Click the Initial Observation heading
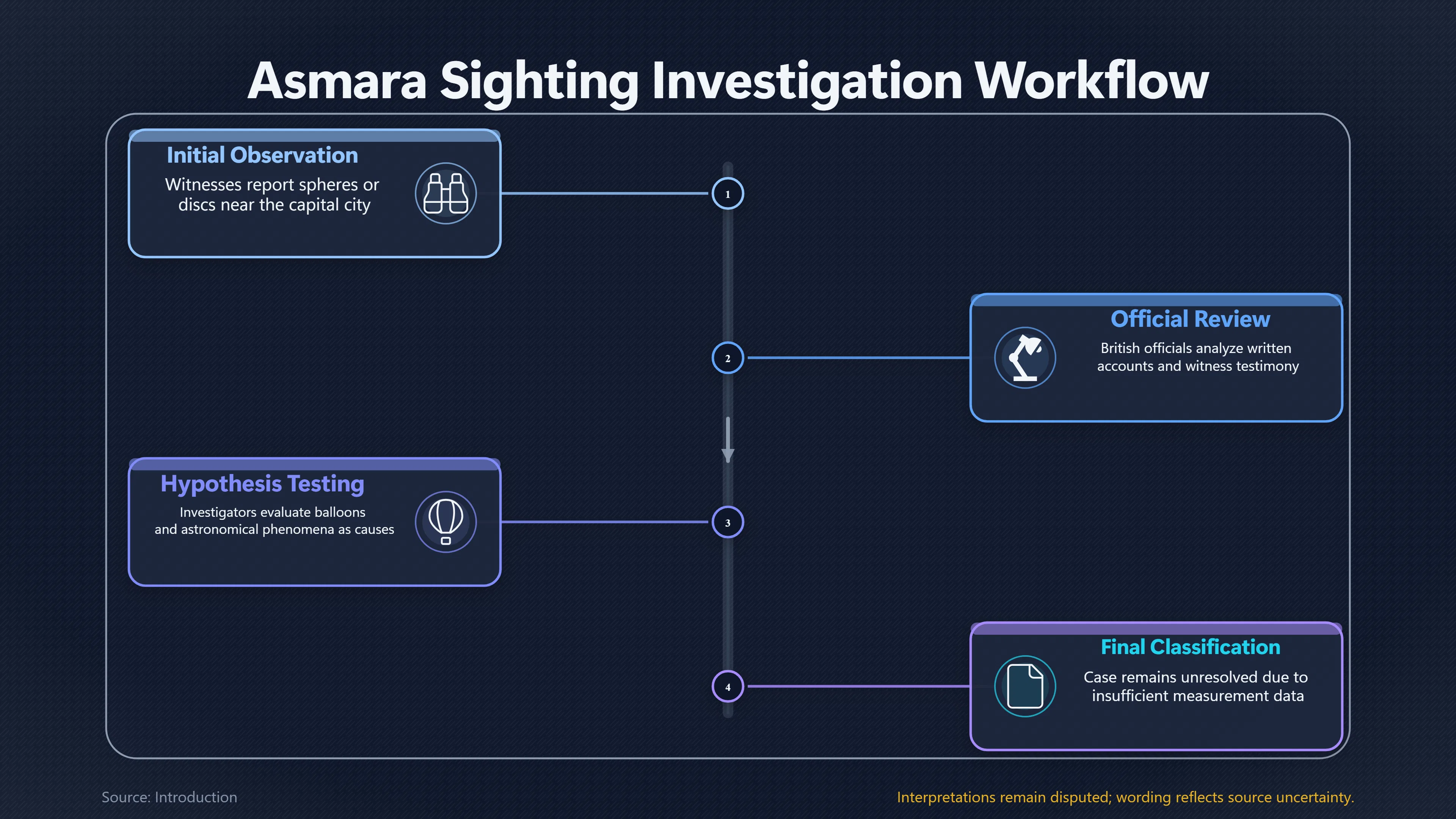Screen dimensions: 1456x819 [262, 155]
